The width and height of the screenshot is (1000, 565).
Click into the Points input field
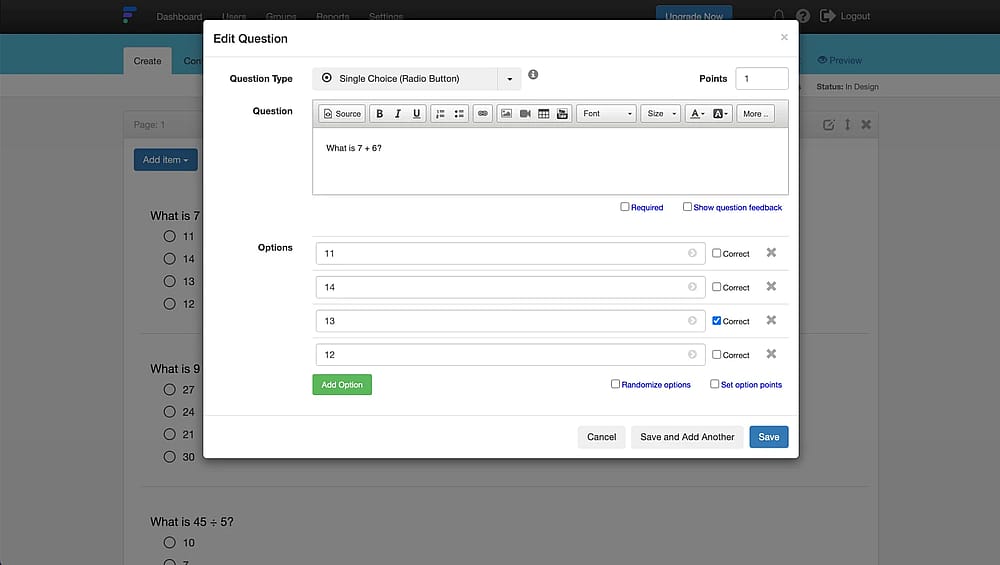pyautogui.click(x=761, y=78)
